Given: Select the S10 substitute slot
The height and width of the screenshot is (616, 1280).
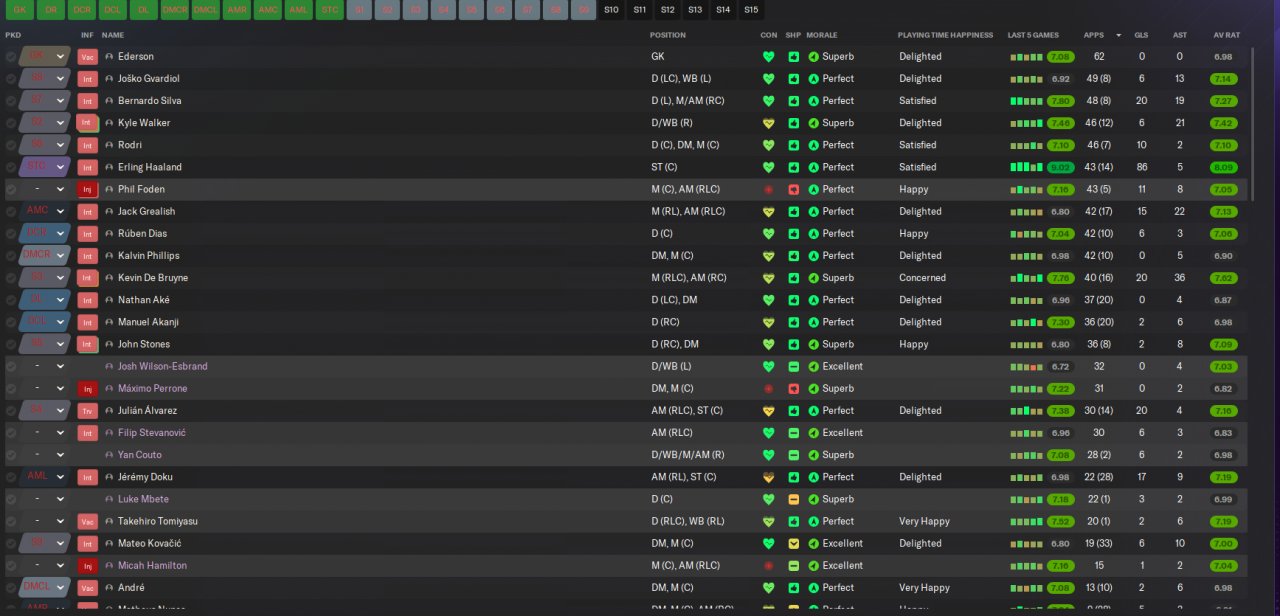Looking at the screenshot, I should 612,10.
